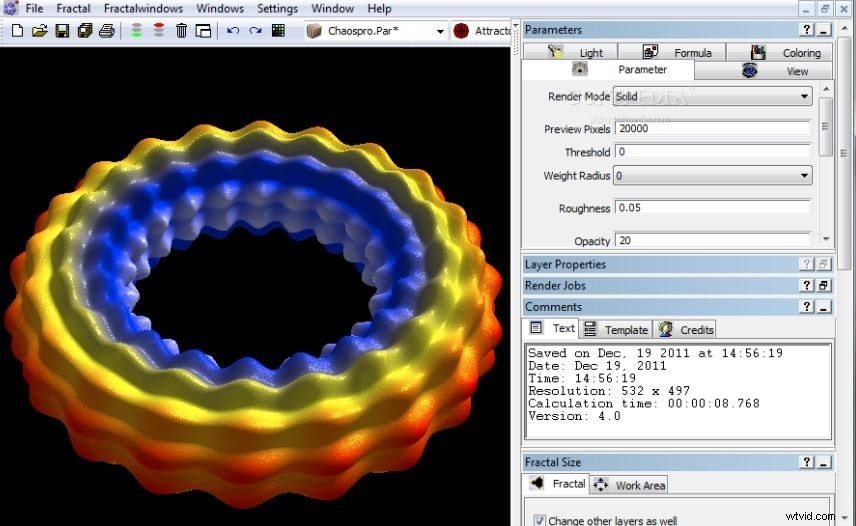The image size is (856, 526).
Task: Switch to the View tab
Action: pos(764,70)
